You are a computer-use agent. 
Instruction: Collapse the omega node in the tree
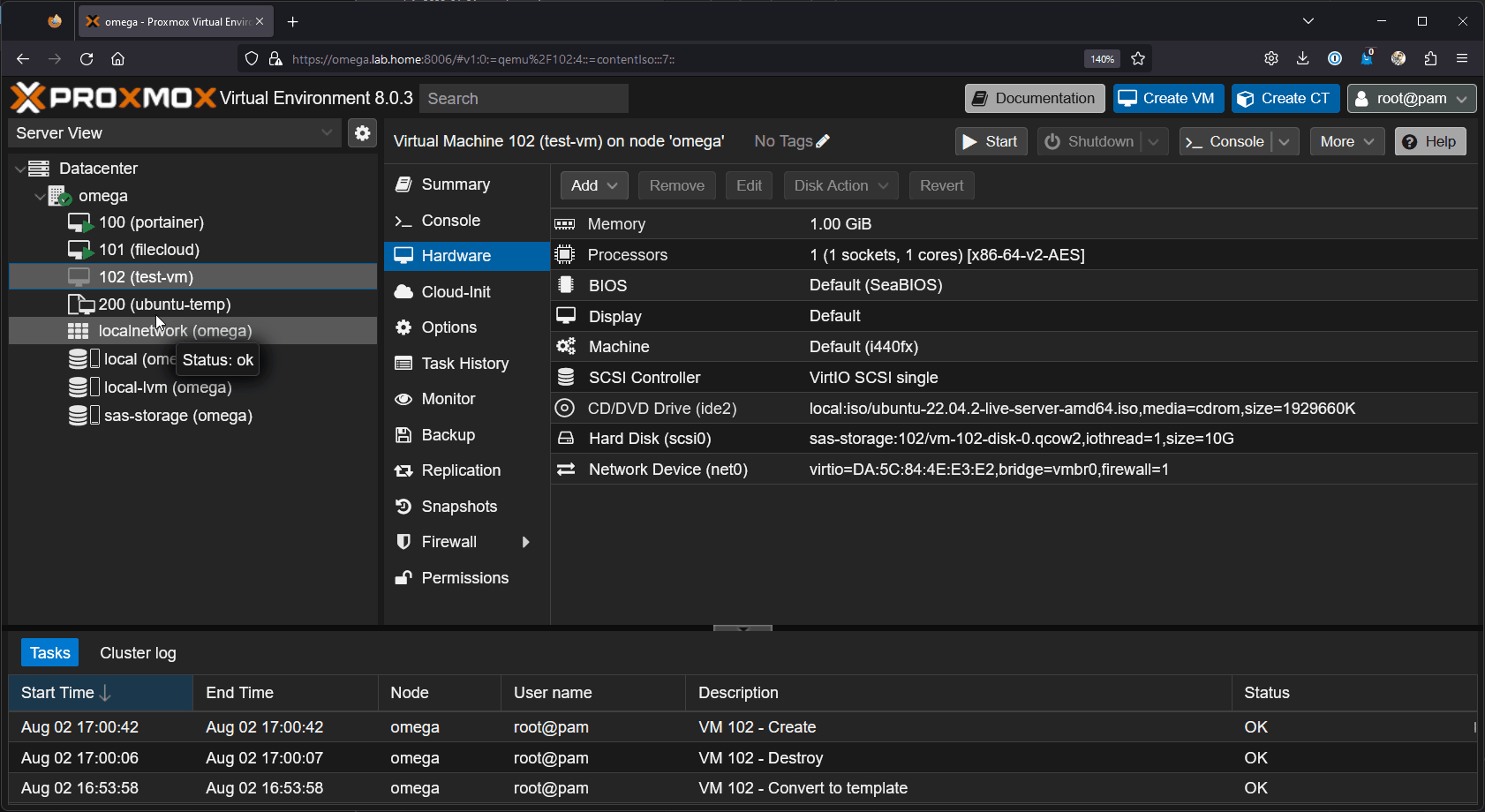point(40,196)
